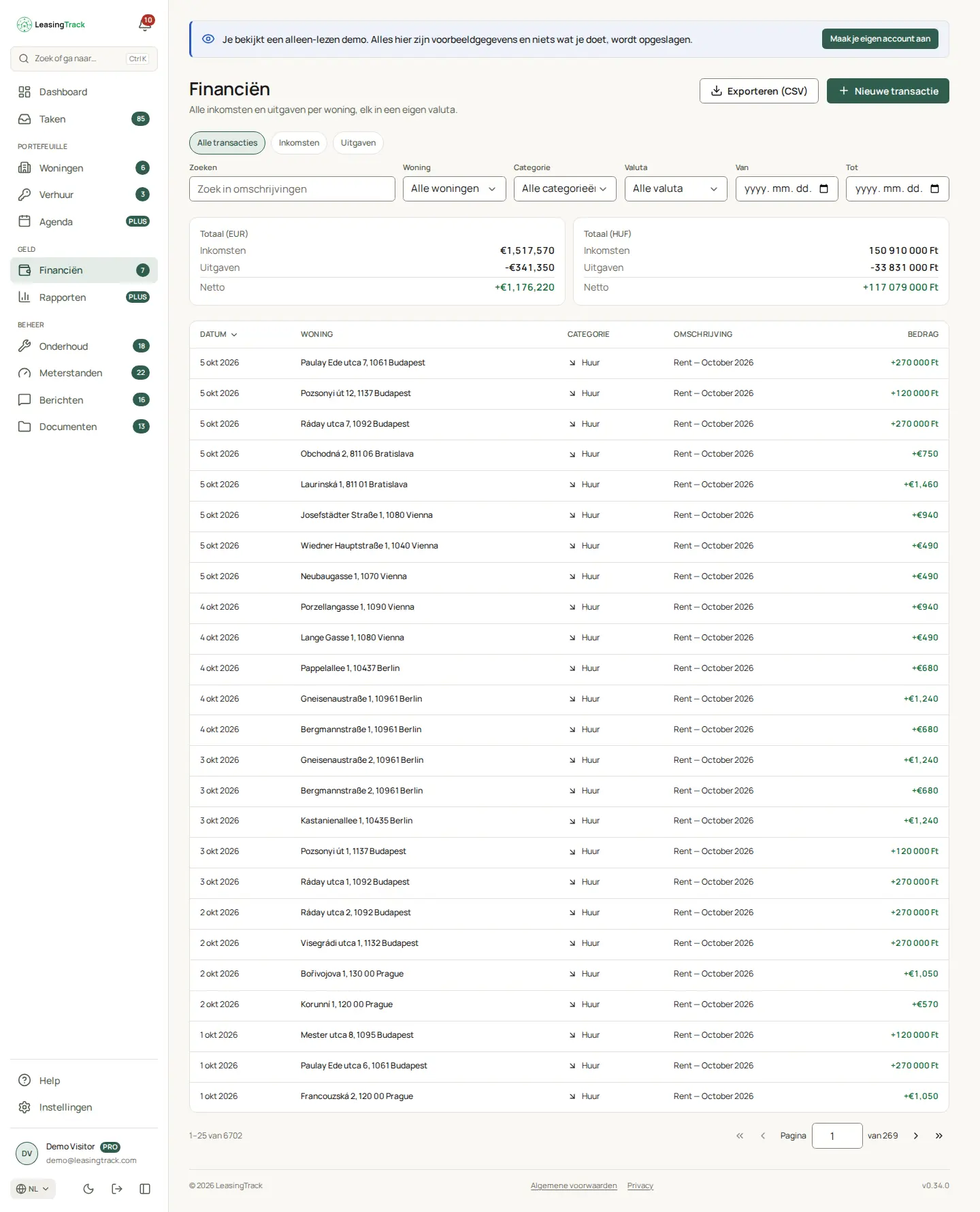Click Exporteren (CSV) button
This screenshot has width=980, height=1212.
point(759,91)
